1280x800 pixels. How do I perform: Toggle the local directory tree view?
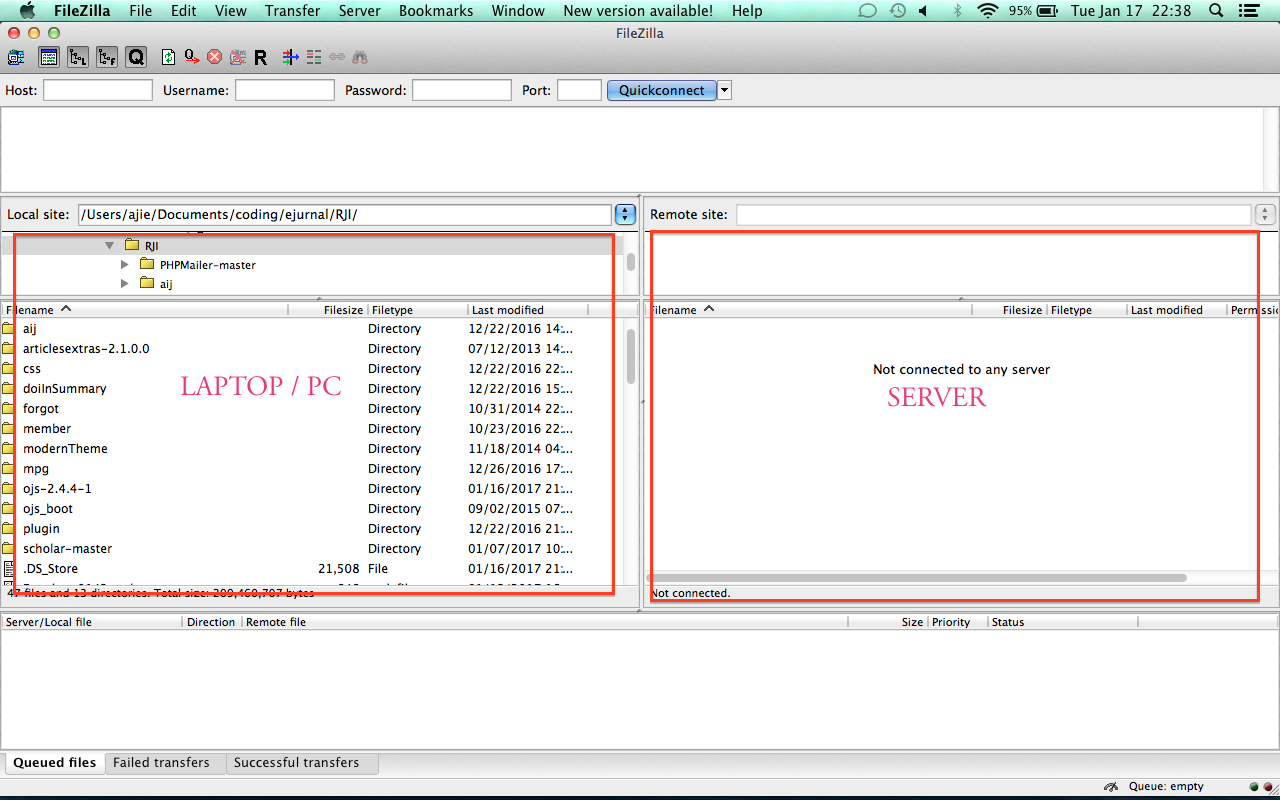coord(78,57)
